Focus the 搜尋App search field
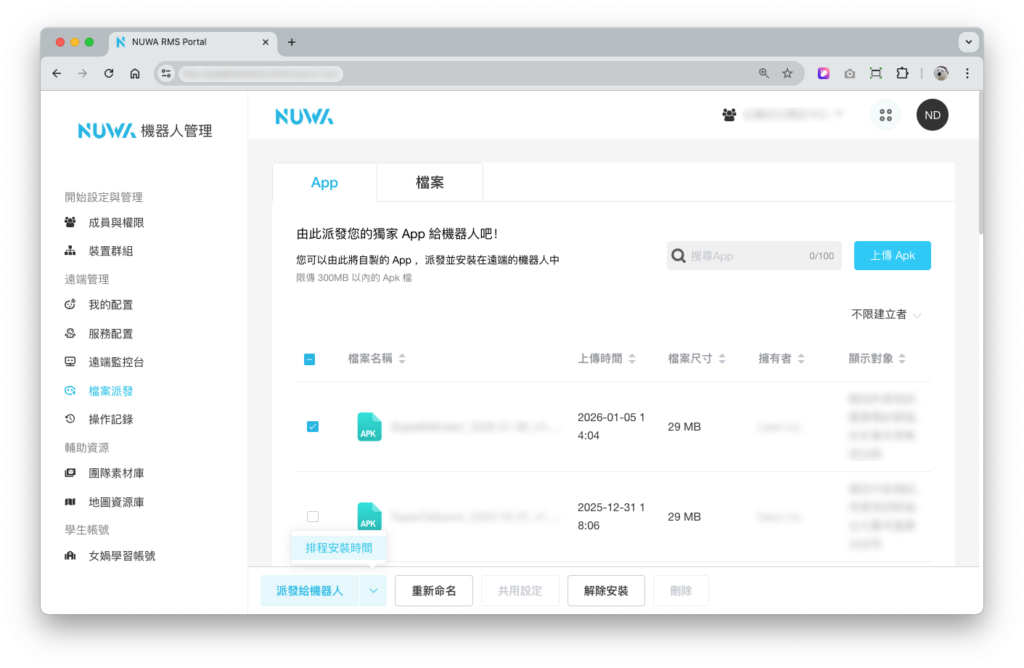The height and width of the screenshot is (668, 1024). [745, 256]
